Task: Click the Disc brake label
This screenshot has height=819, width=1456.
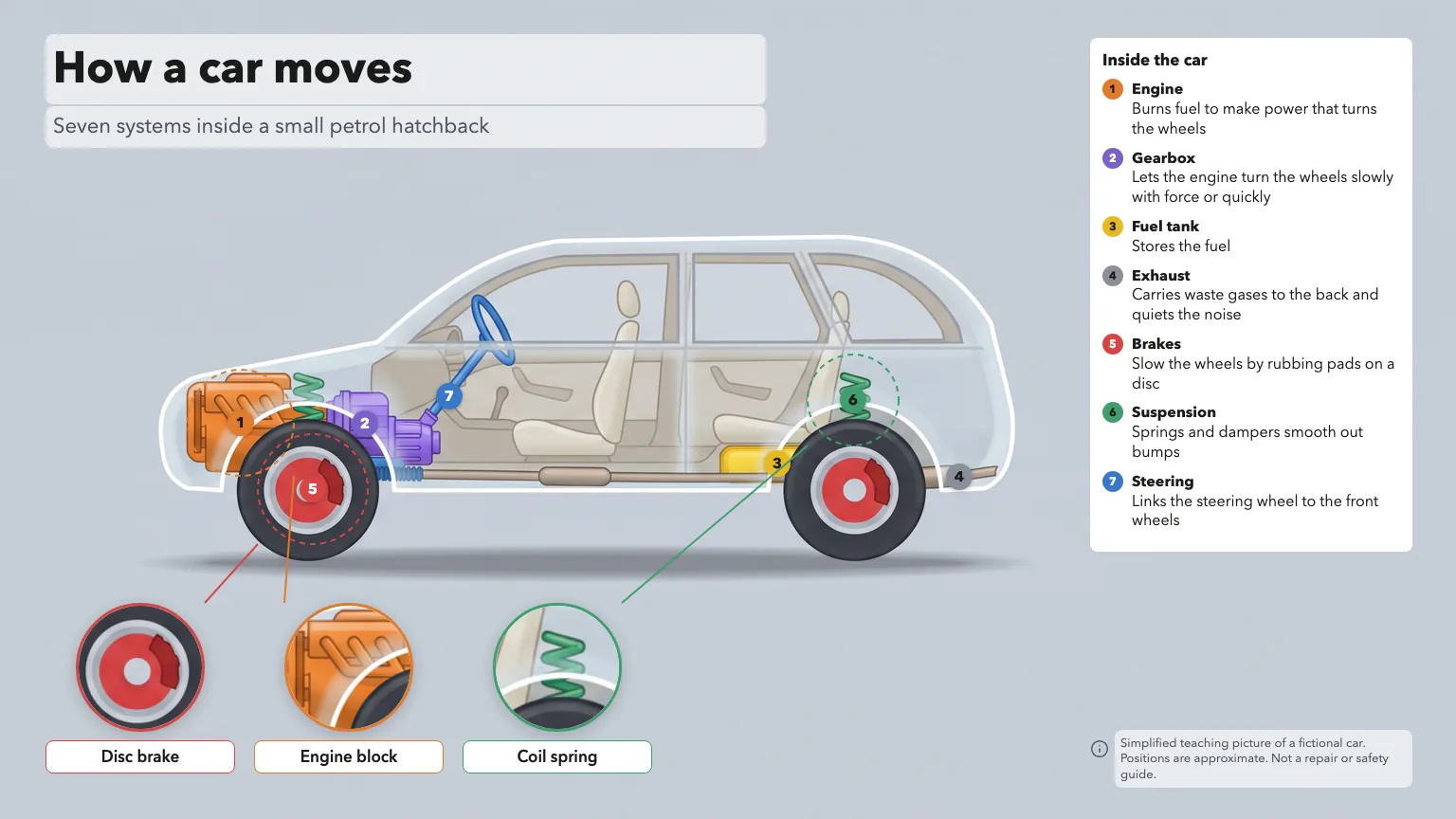Action: tap(140, 756)
